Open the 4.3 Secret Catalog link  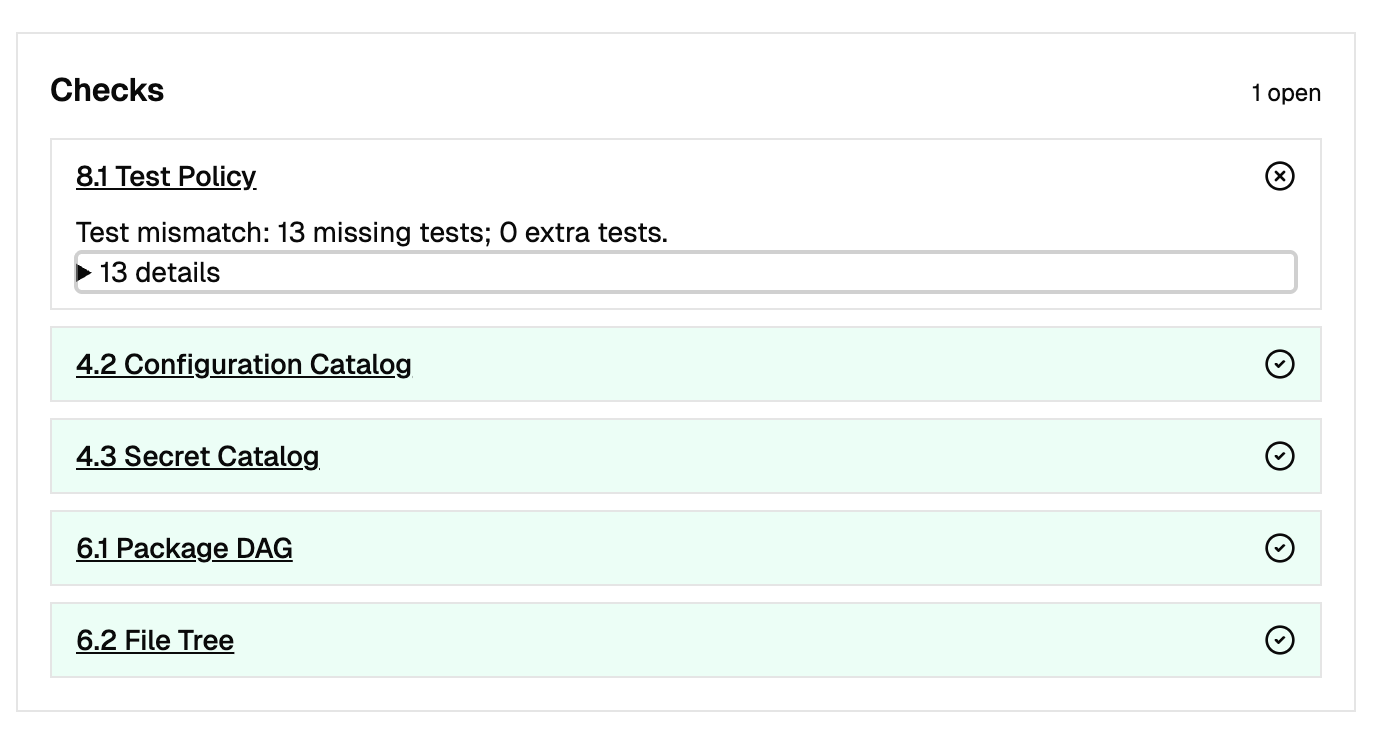point(198,456)
